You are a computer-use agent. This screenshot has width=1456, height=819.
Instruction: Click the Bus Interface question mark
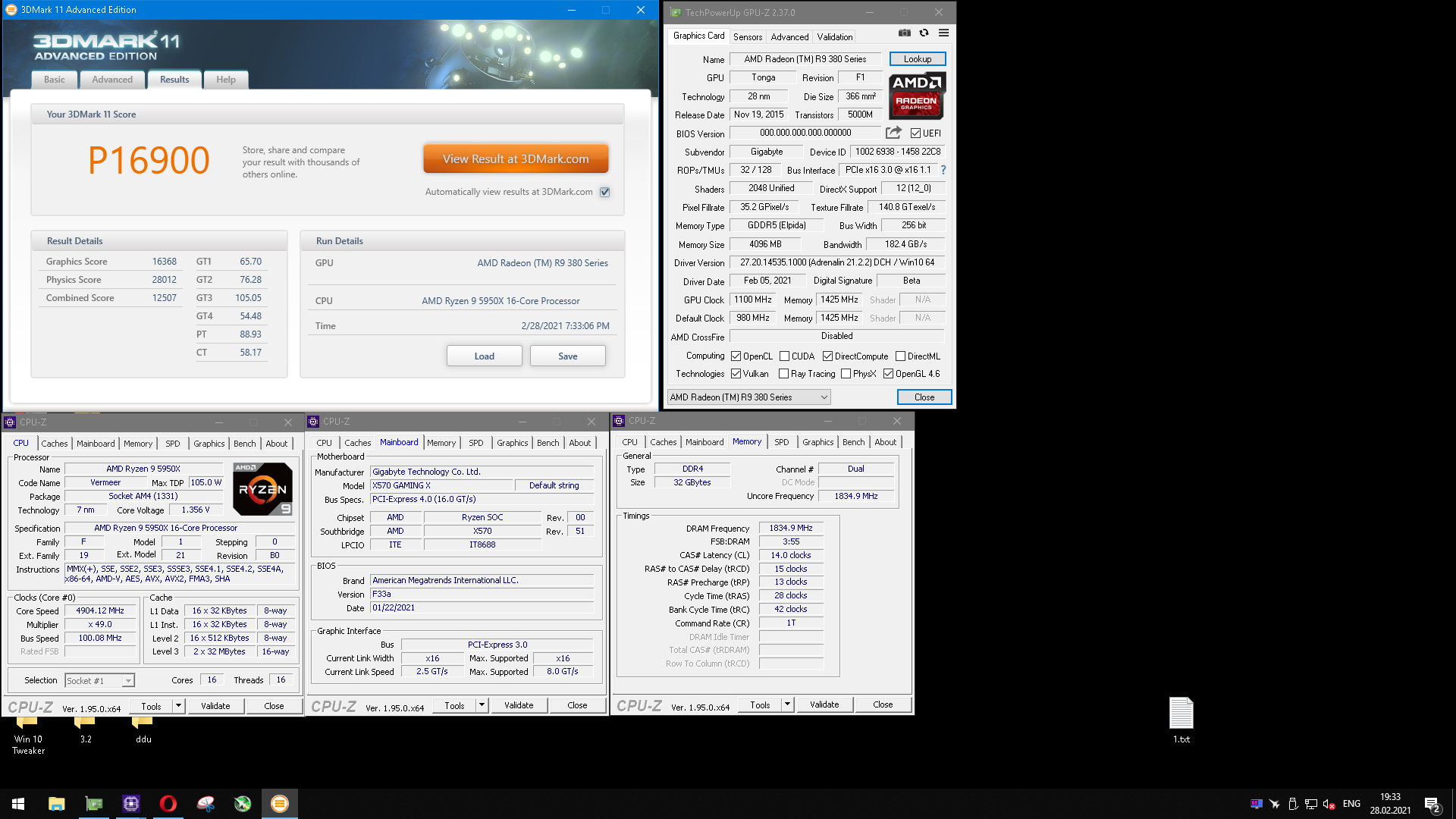click(943, 170)
